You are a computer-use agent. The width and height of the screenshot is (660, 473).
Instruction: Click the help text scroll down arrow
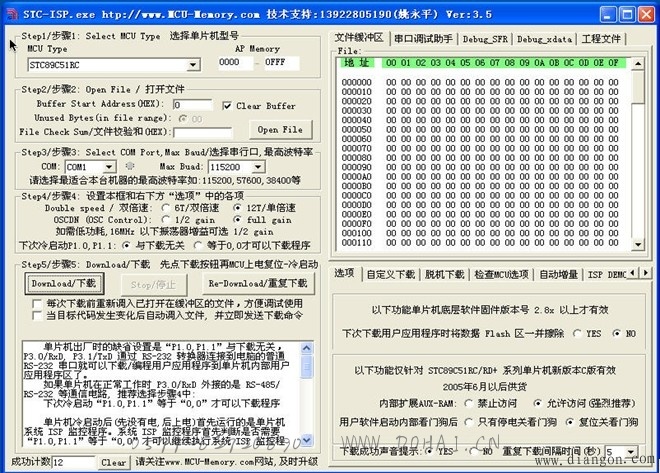pyautogui.click(x=306, y=441)
